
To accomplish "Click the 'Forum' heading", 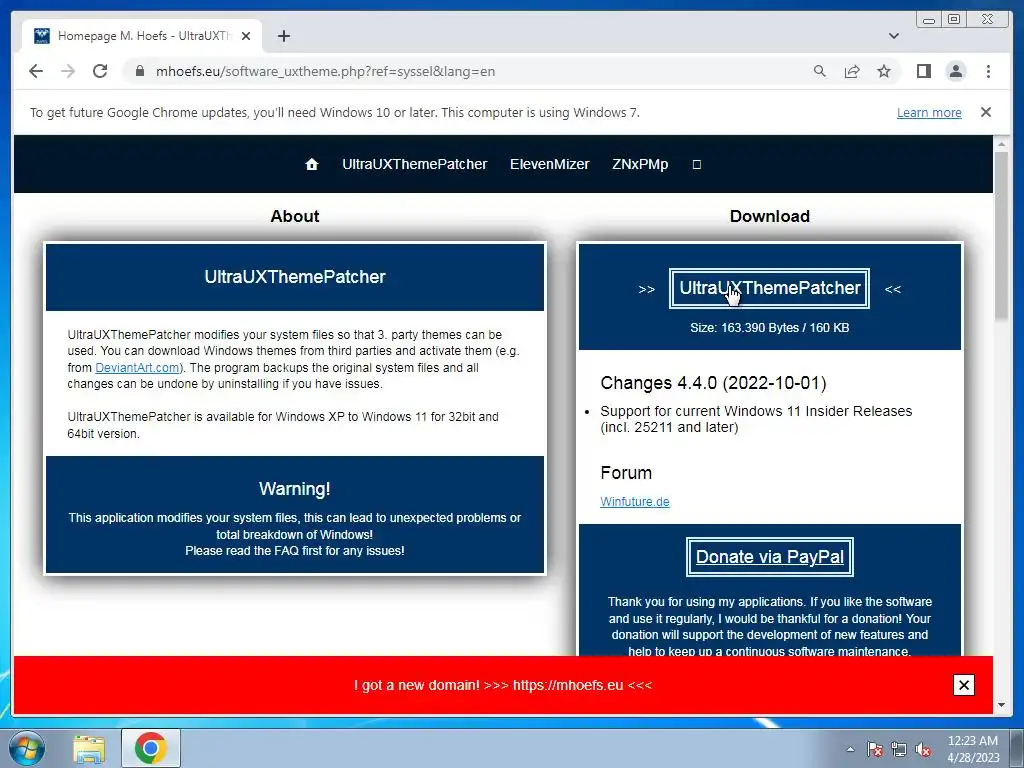I will (x=626, y=473).
